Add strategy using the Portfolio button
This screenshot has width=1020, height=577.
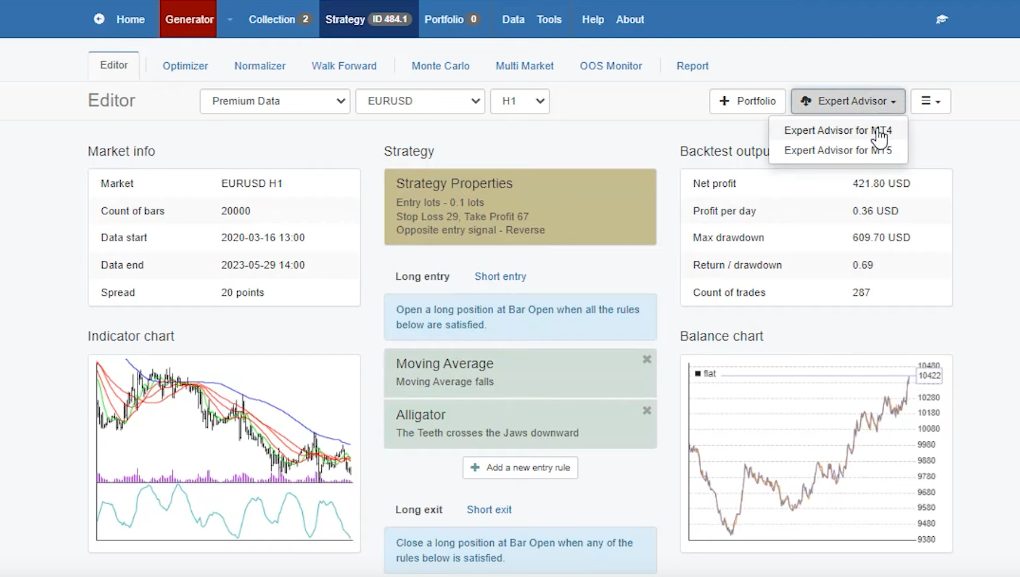point(747,101)
